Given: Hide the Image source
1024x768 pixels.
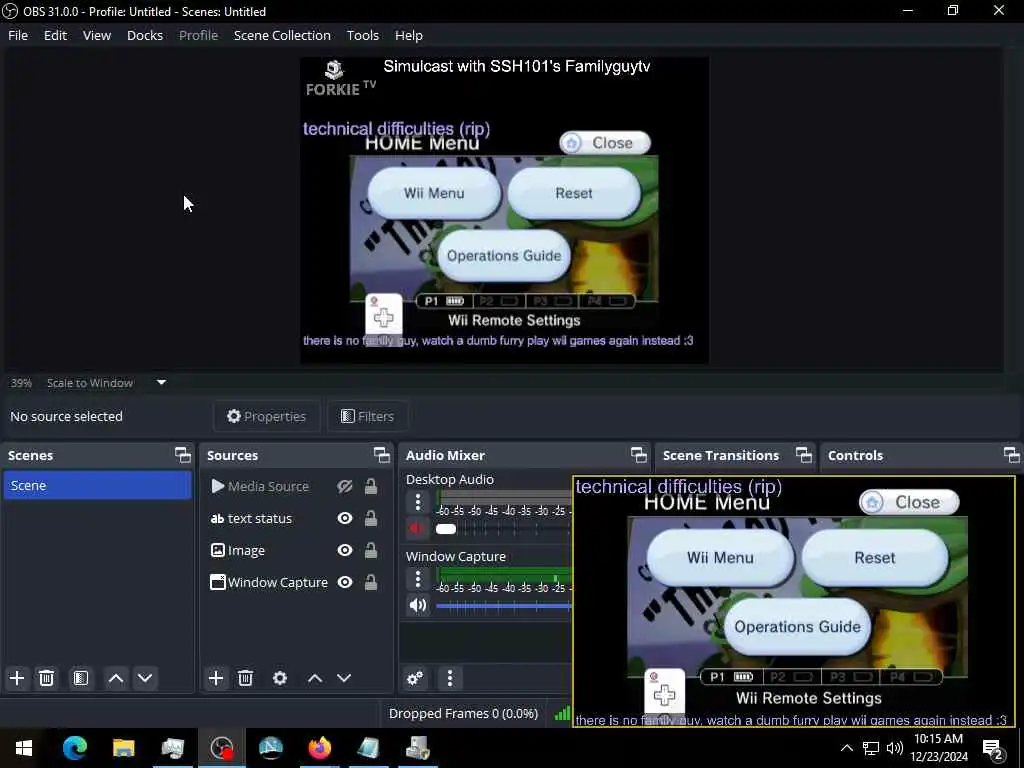Looking at the screenshot, I should pos(345,550).
